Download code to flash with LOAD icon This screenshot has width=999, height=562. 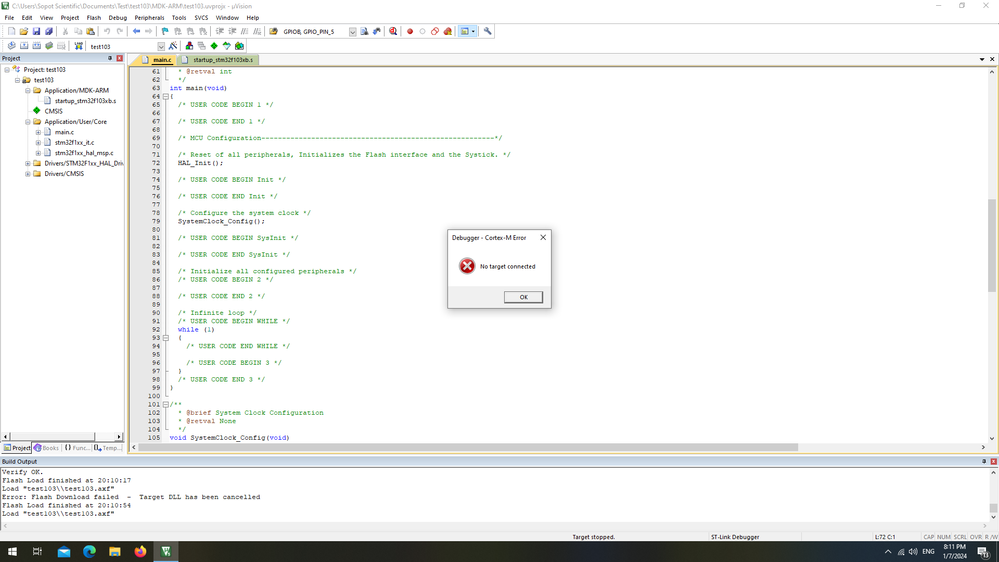[x=78, y=46]
